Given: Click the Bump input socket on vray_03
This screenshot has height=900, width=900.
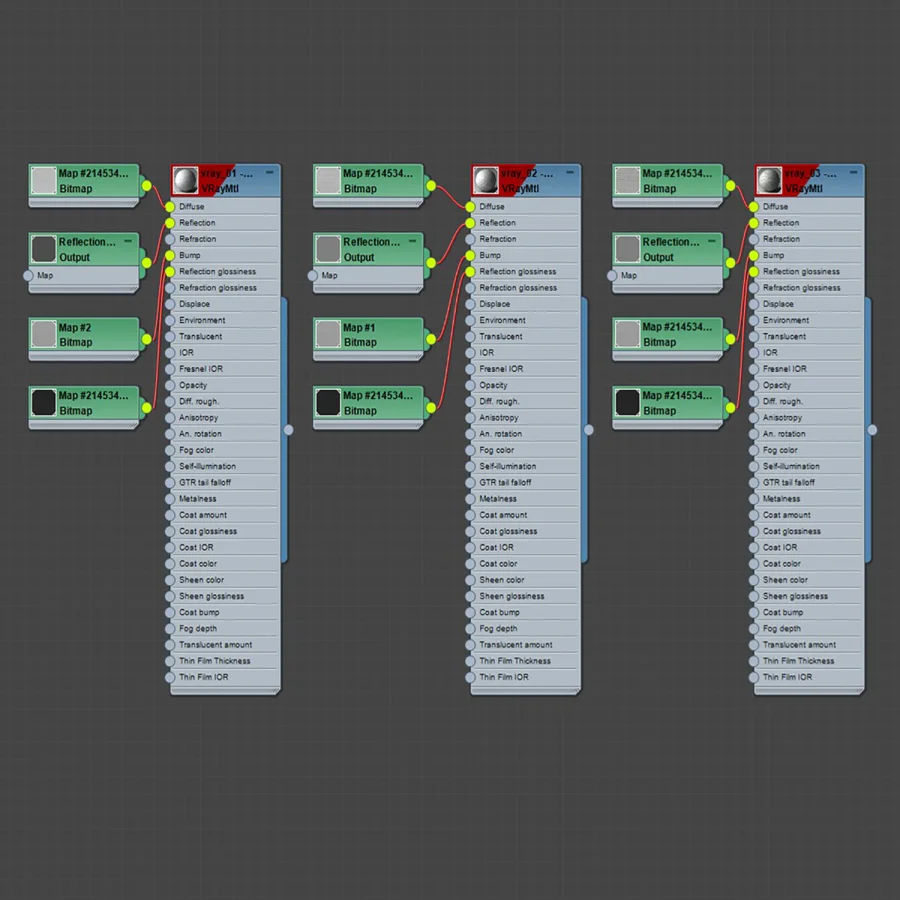Looking at the screenshot, I should pyautogui.click(x=754, y=255).
